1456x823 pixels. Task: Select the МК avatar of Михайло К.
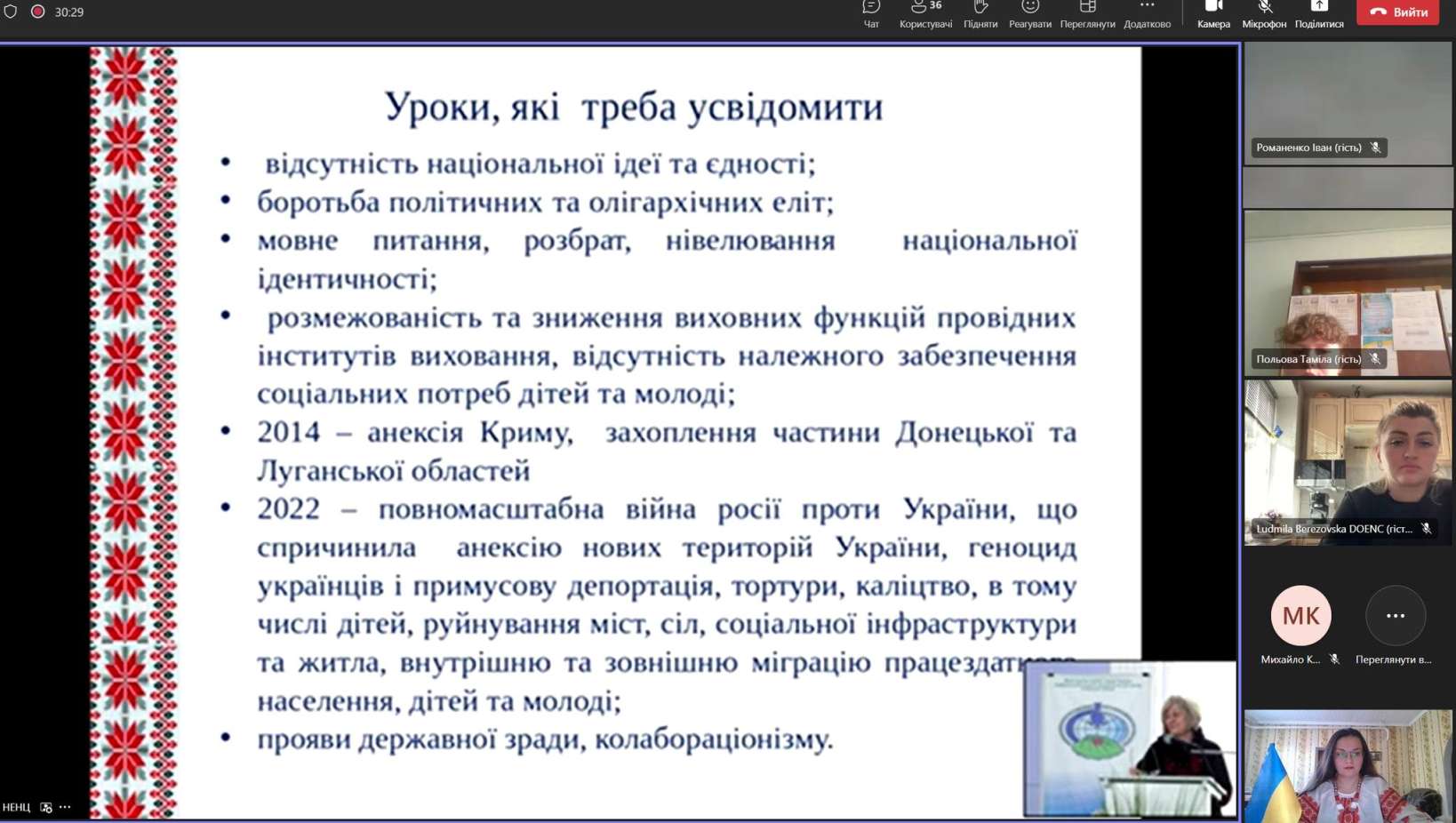tap(1300, 615)
